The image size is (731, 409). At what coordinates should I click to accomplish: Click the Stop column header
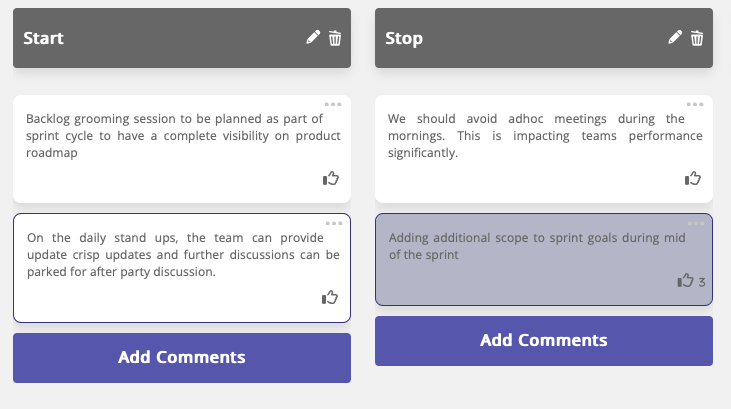(510, 38)
